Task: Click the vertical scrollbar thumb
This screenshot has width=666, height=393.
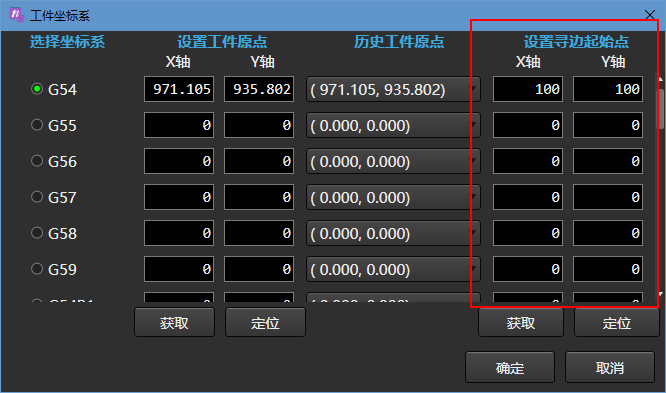Action: click(660, 109)
